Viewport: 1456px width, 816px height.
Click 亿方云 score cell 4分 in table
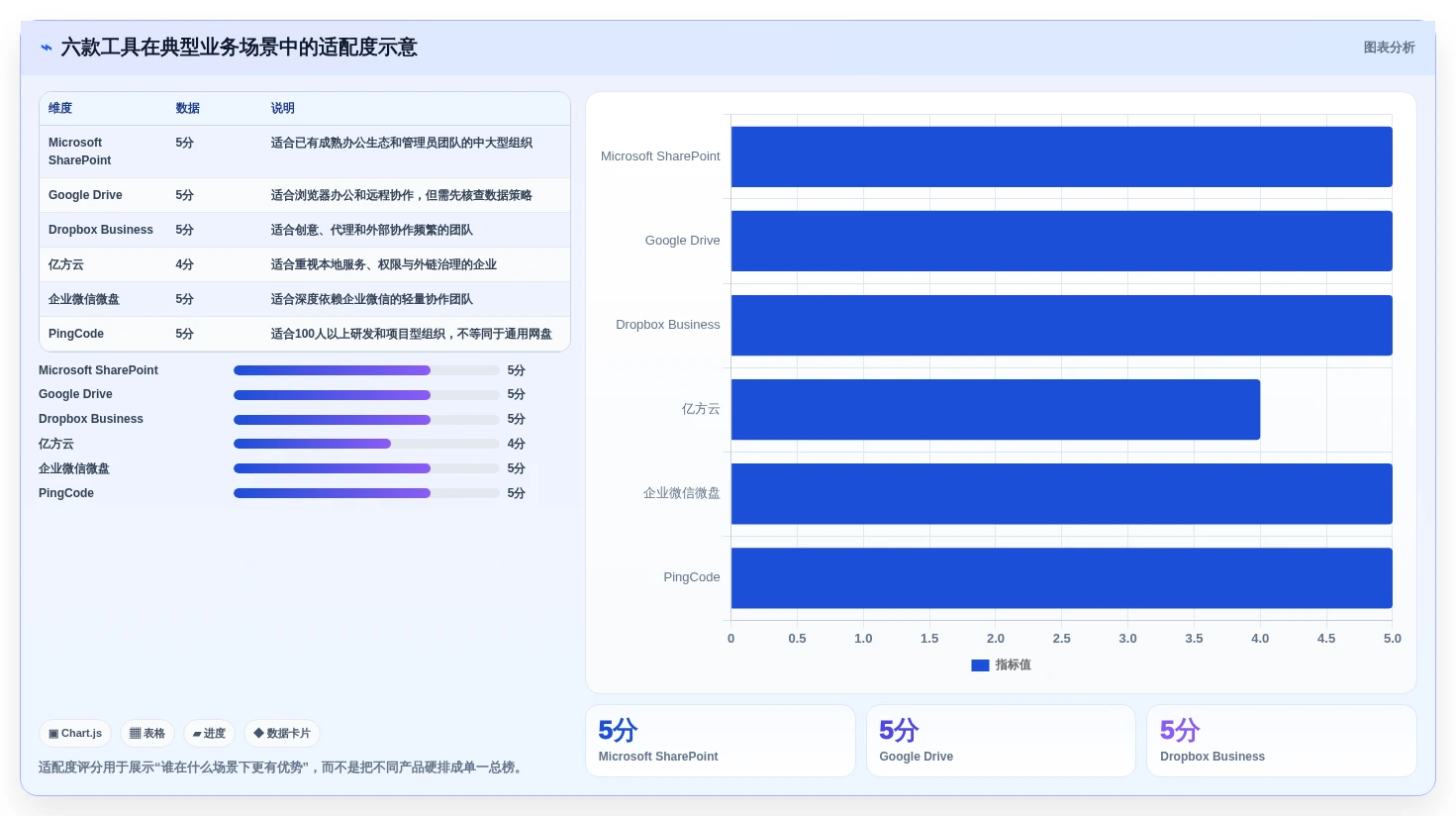185,264
